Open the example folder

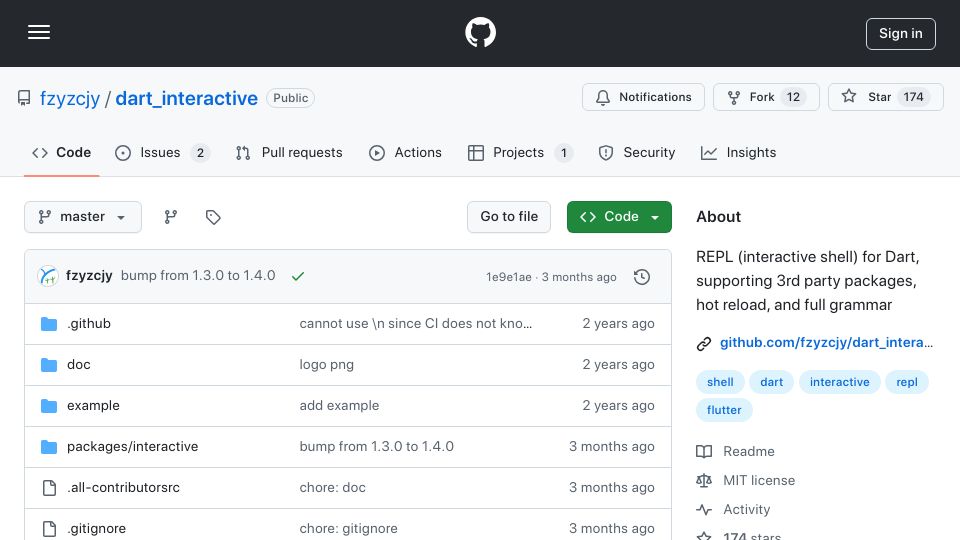(x=93, y=405)
